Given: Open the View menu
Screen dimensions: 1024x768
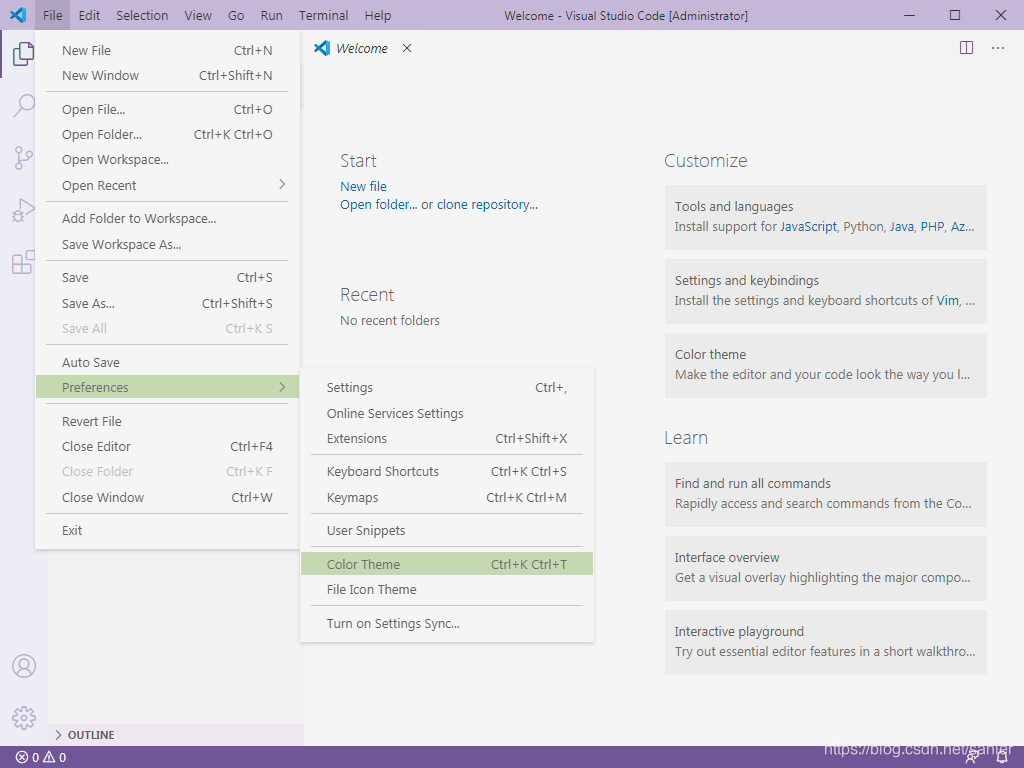Looking at the screenshot, I should [198, 15].
